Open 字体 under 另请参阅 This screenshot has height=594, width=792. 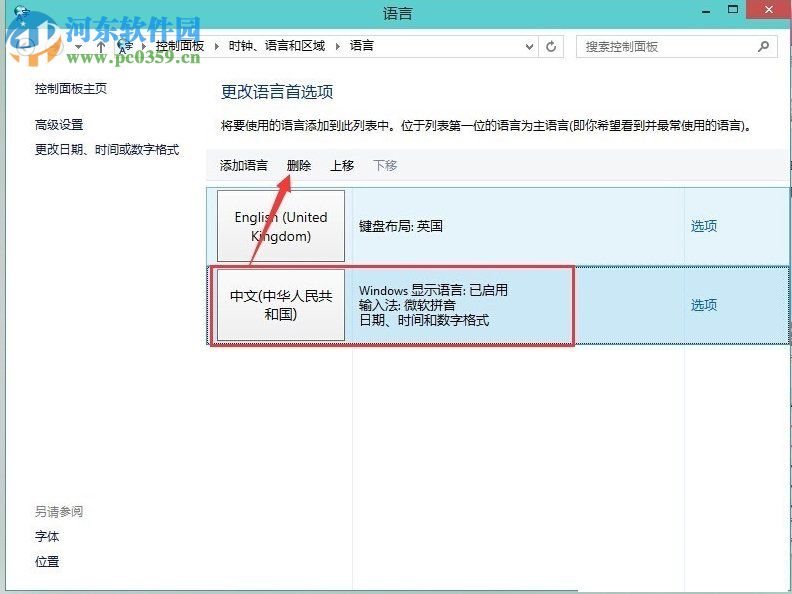click(x=47, y=537)
